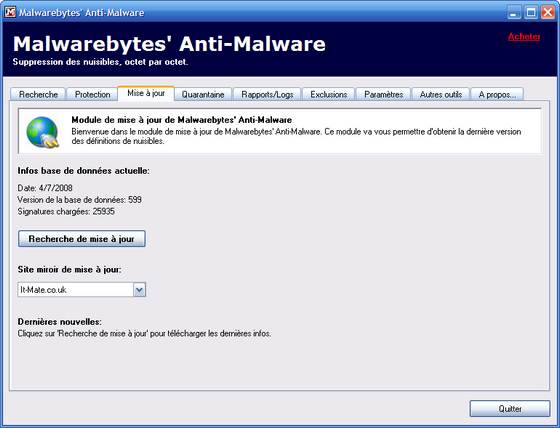Click the large Malwarebytes' Anti-Malware banner title
The height and width of the screenshot is (428, 560).
click(169, 44)
